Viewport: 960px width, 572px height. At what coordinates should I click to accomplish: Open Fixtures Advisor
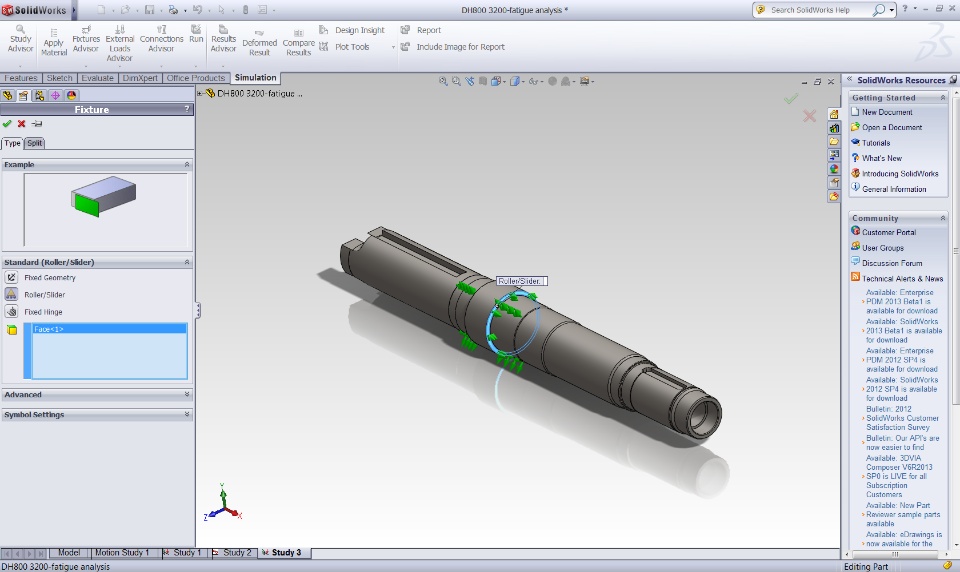coord(86,39)
